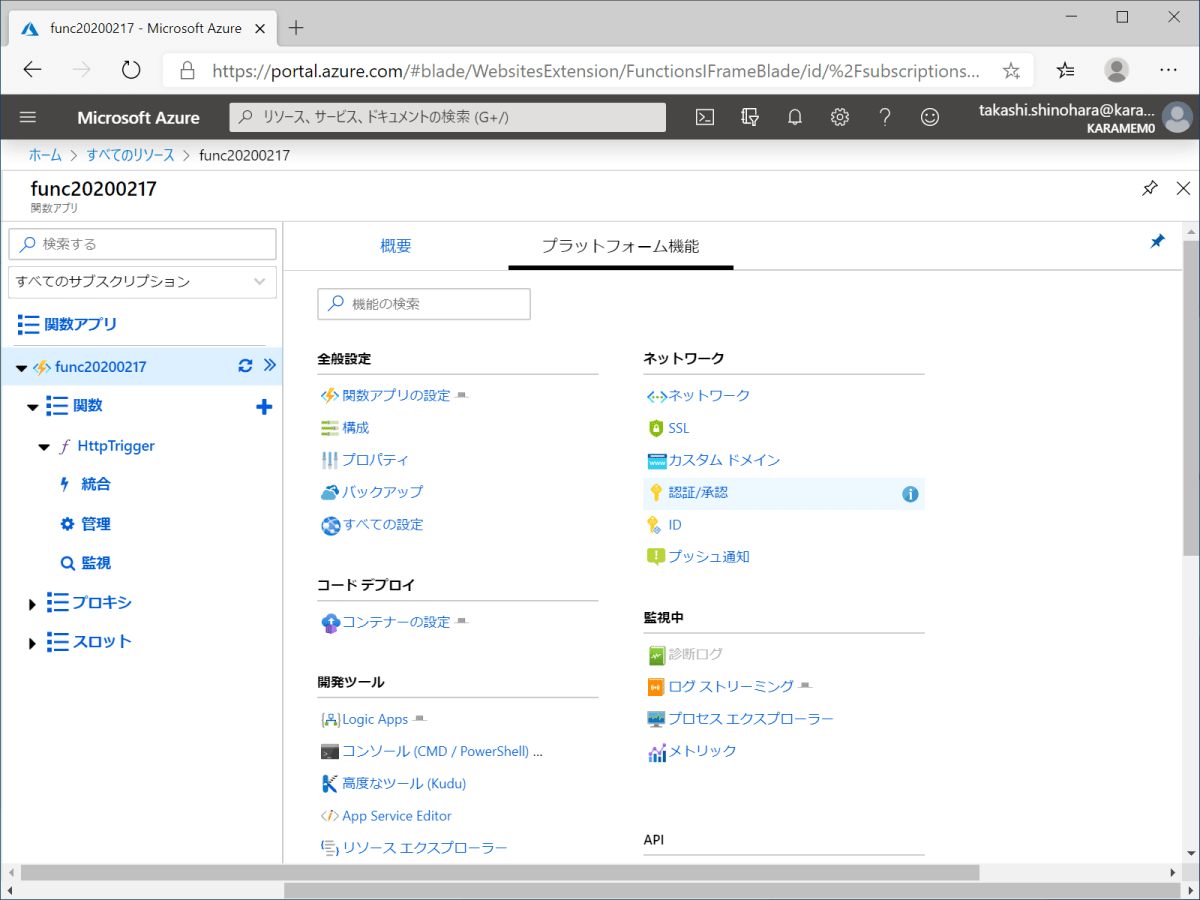Open the directory and subscription filter
Image resolution: width=1200 pixels, height=900 pixels.
tap(750, 117)
